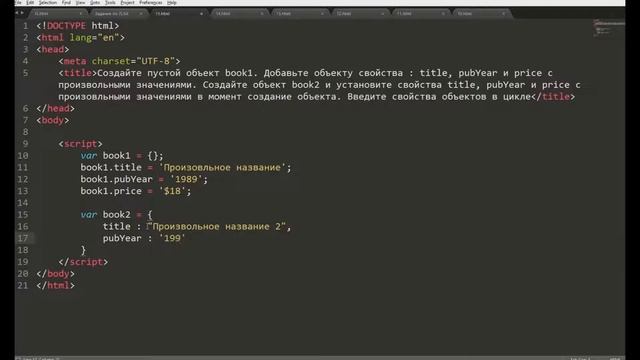Click the '199' string on line 17
This screenshot has width=640, height=360.
coord(172,238)
